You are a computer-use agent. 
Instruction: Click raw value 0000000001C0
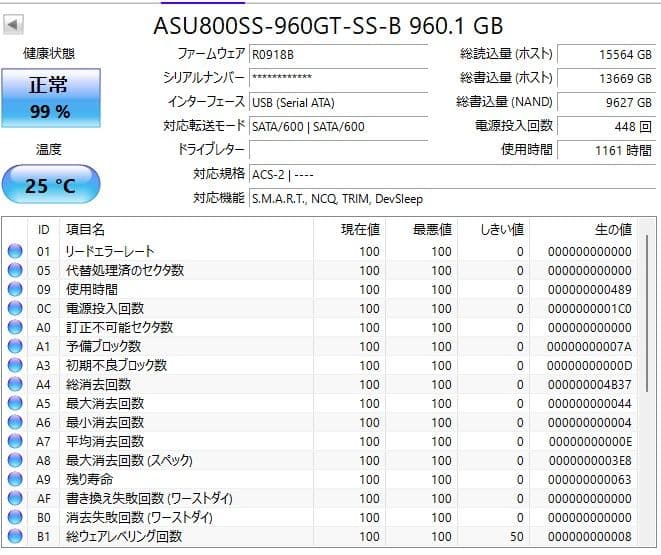589,308
